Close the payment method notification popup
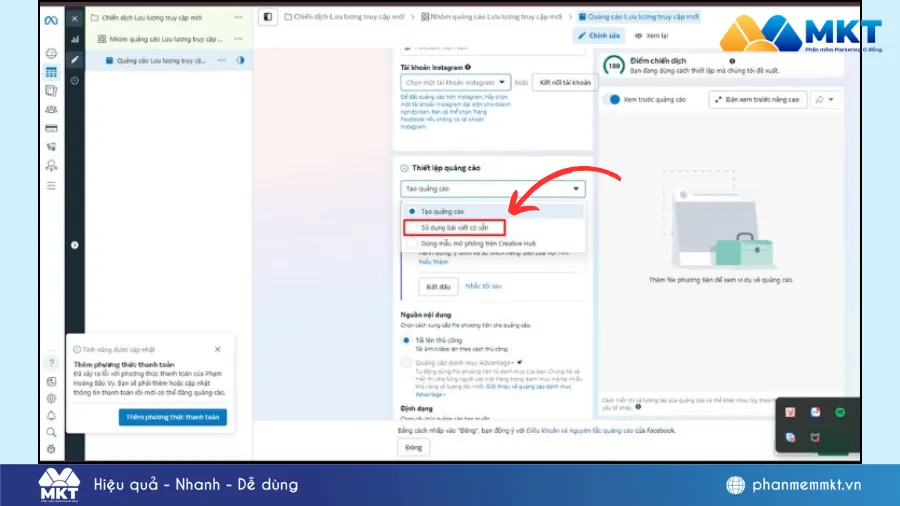This screenshot has width=900, height=506. tap(218, 349)
